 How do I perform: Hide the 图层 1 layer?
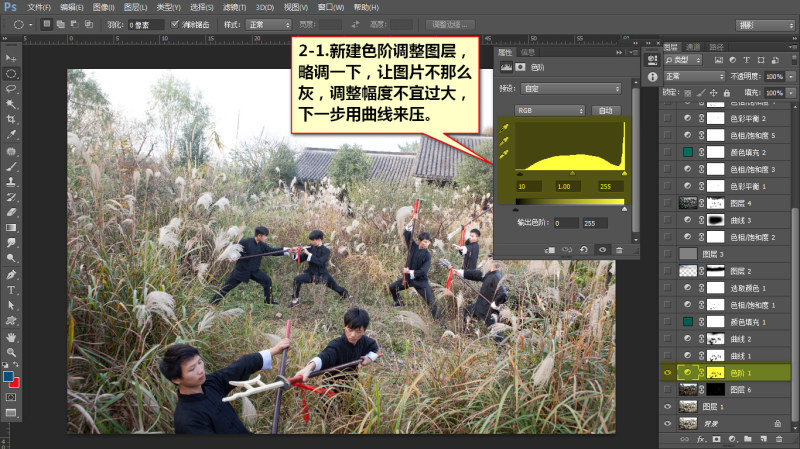click(x=667, y=407)
